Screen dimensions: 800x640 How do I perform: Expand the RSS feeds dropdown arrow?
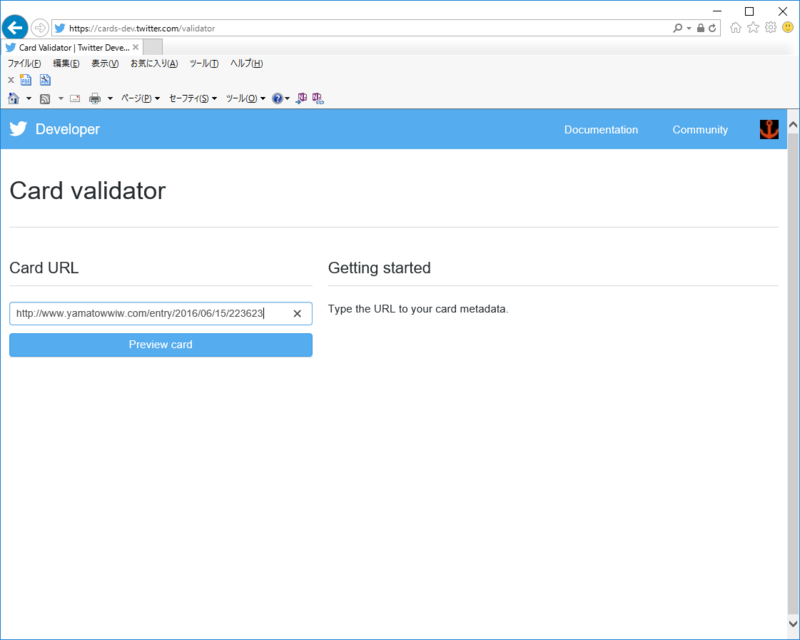[60, 99]
